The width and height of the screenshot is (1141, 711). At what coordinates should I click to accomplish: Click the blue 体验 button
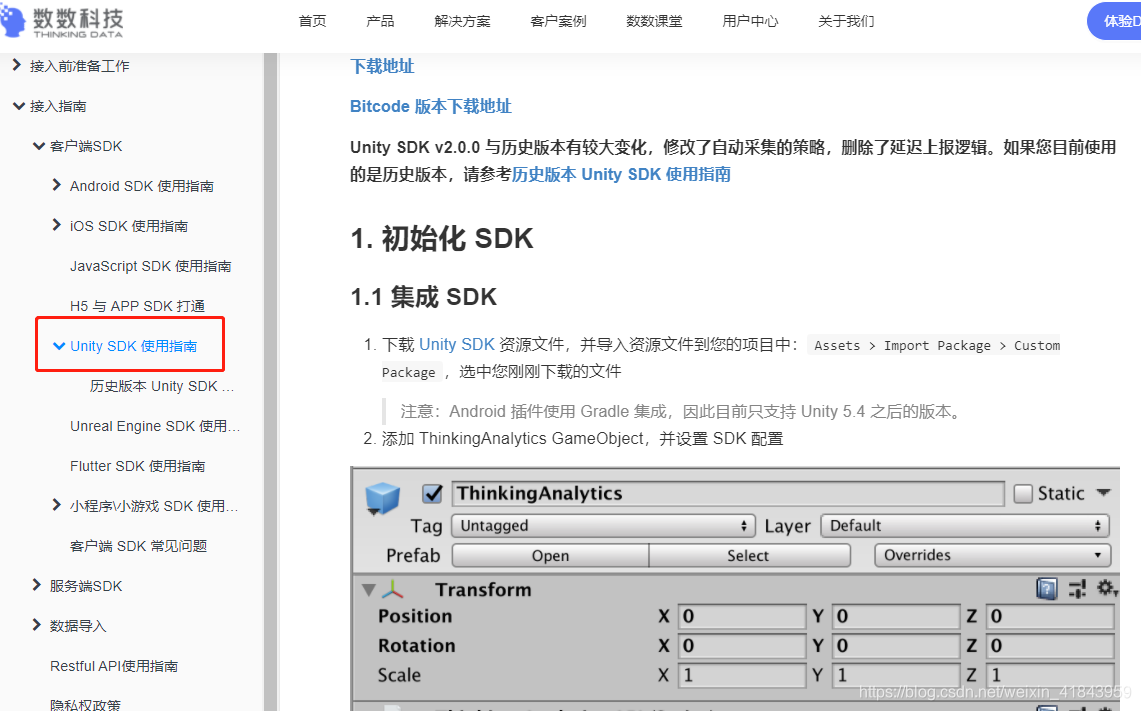tap(1114, 21)
